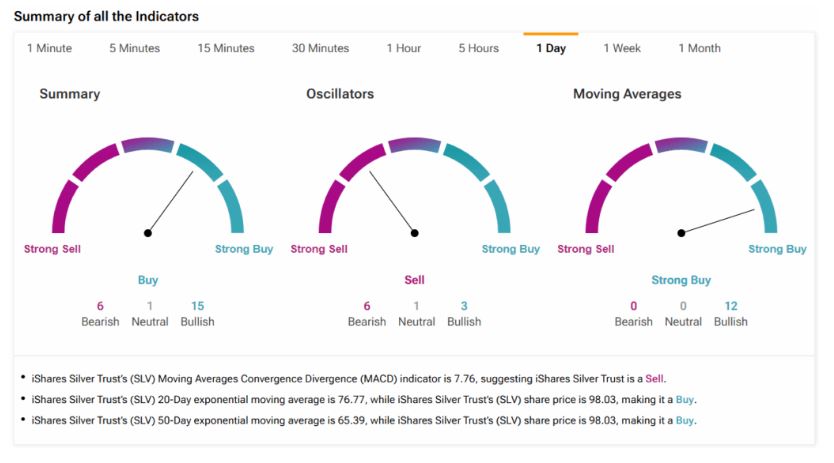Switch to the 1 Minute tab
Image resolution: width=834 pixels, height=463 pixels.
click(x=49, y=48)
